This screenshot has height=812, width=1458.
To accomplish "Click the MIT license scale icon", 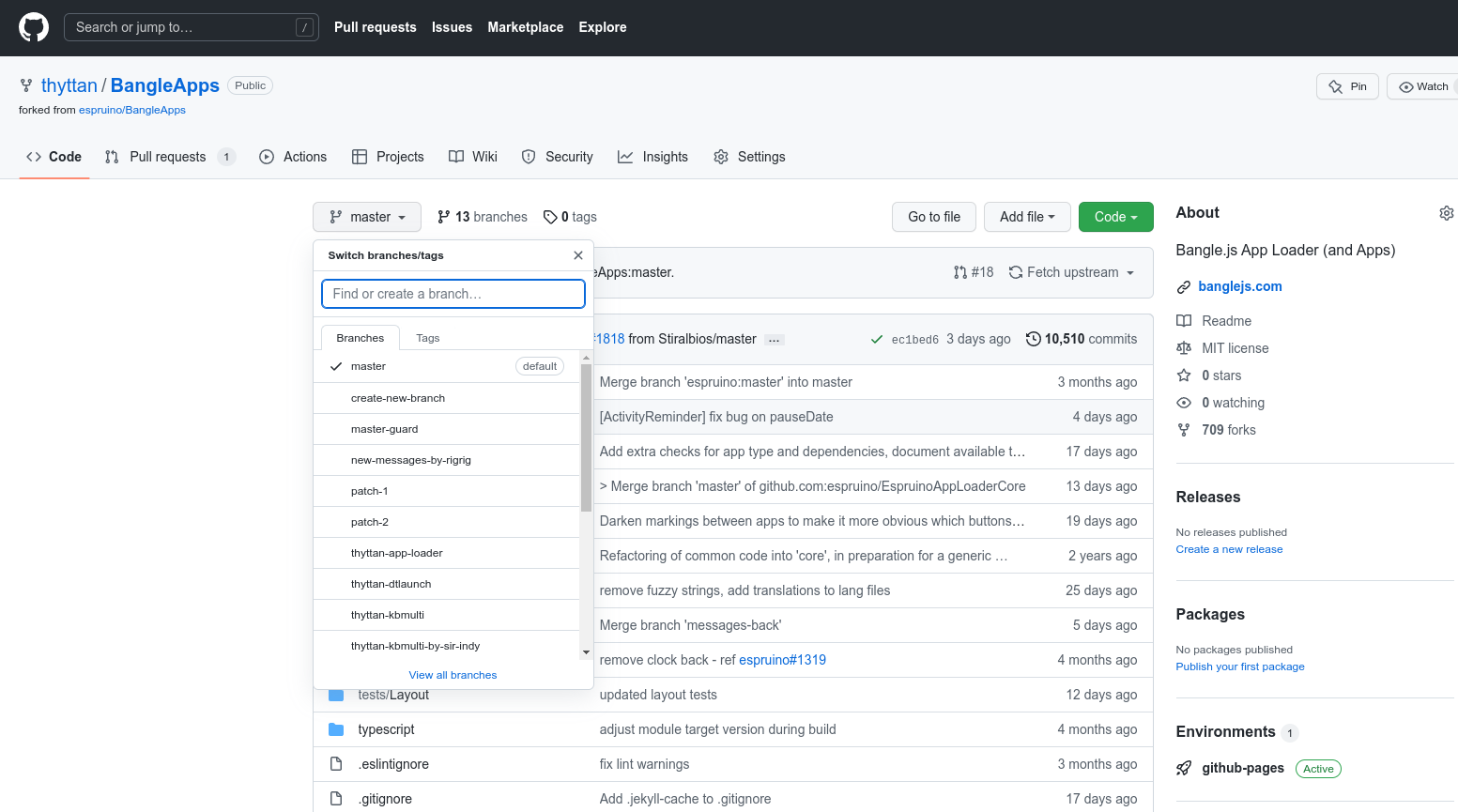I will click(x=1184, y=348).
